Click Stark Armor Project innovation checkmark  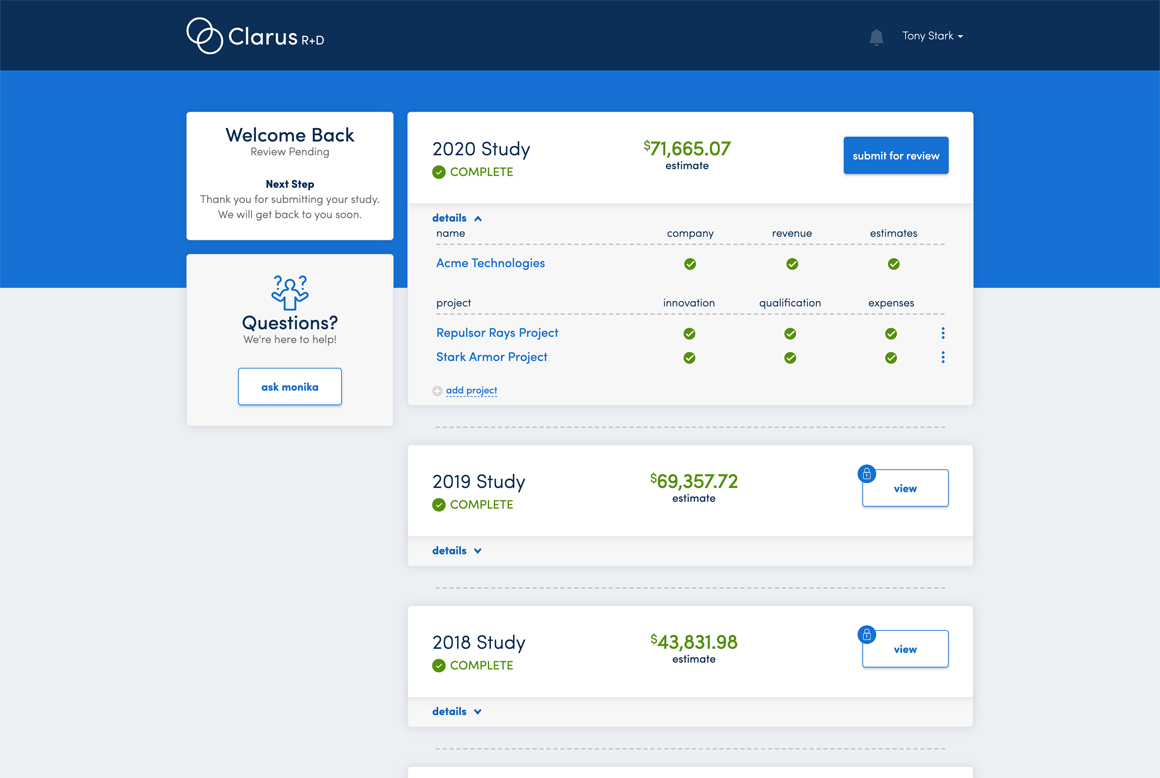[x=689, y=358]
